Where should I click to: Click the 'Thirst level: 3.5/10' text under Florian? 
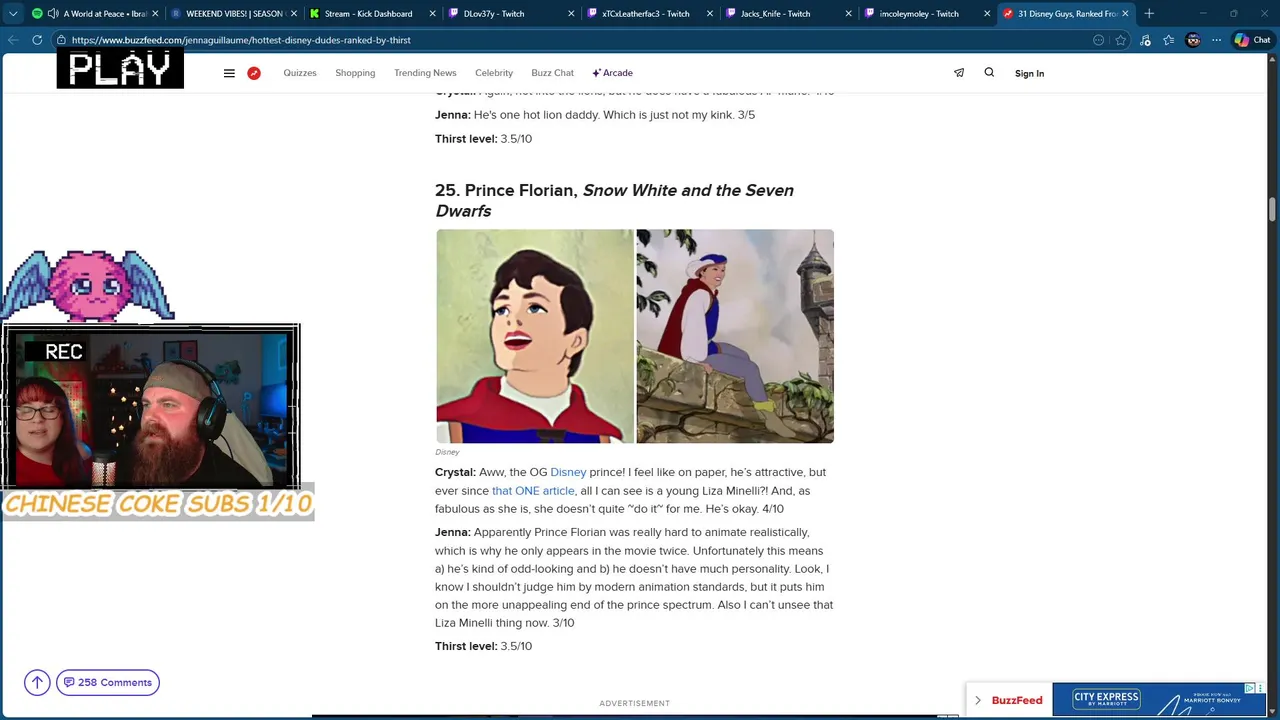[x=483, y=646]
